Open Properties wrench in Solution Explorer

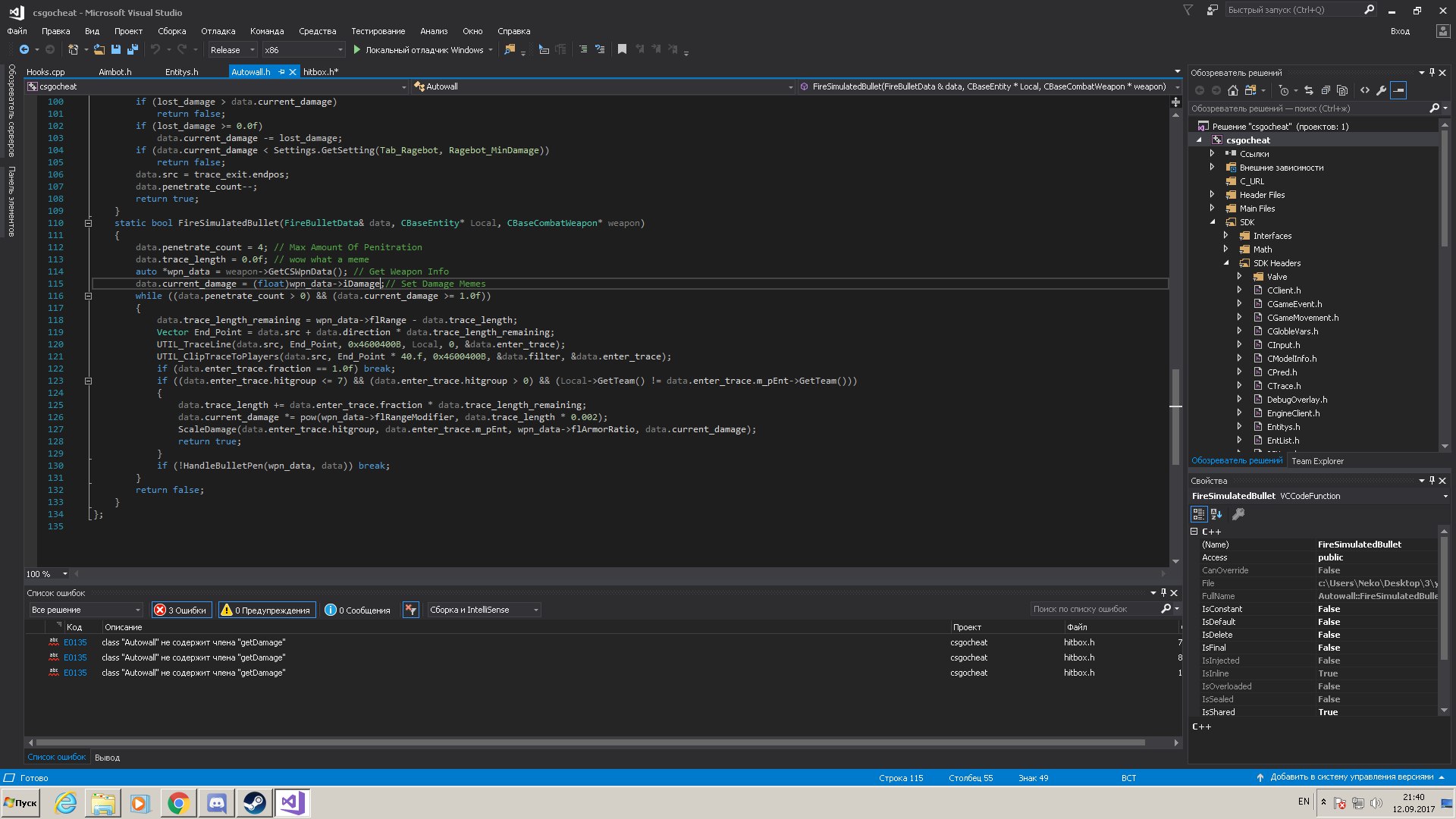click(1382, 90)
